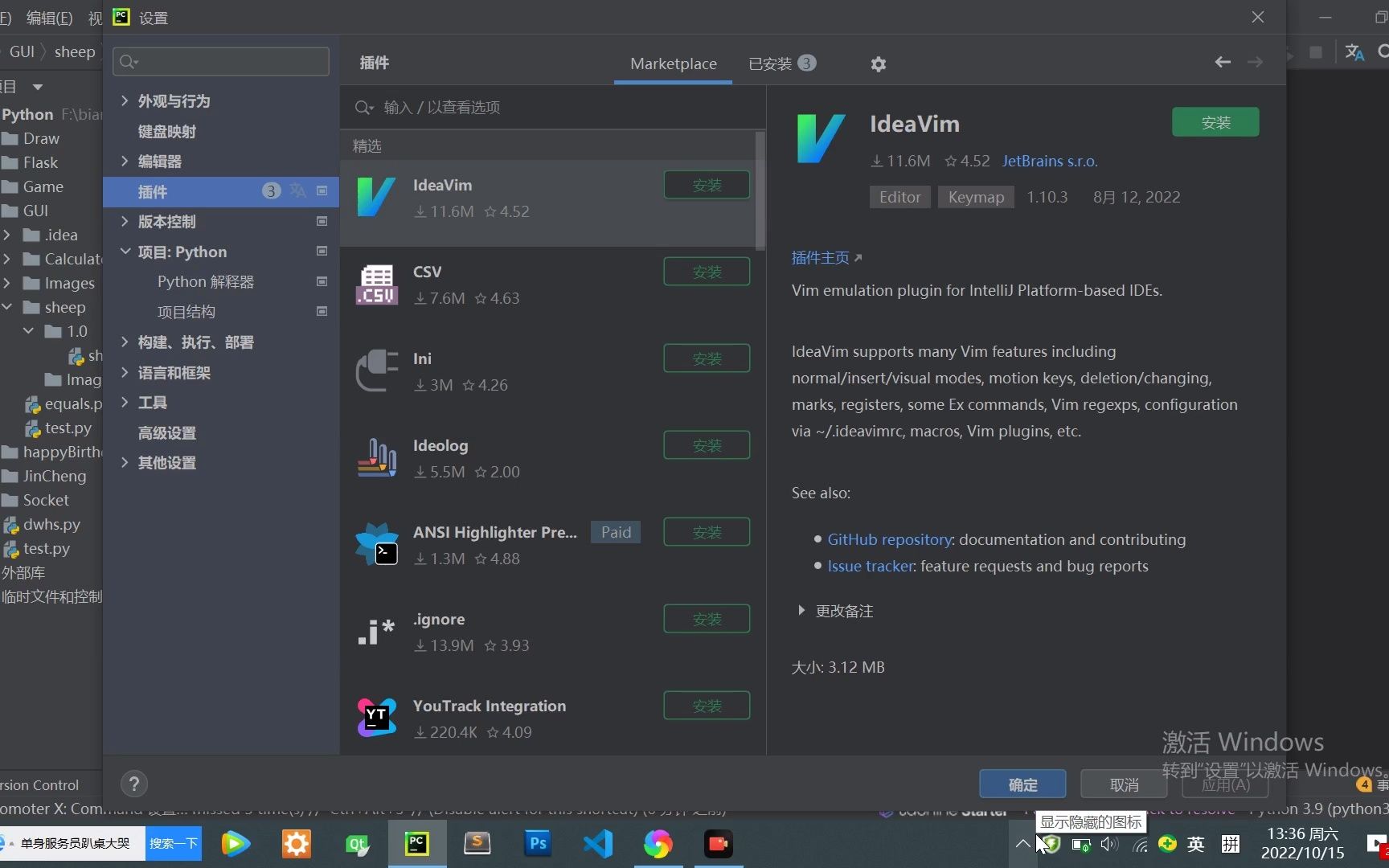Install the CSV plugin

(x=707, y=272)
